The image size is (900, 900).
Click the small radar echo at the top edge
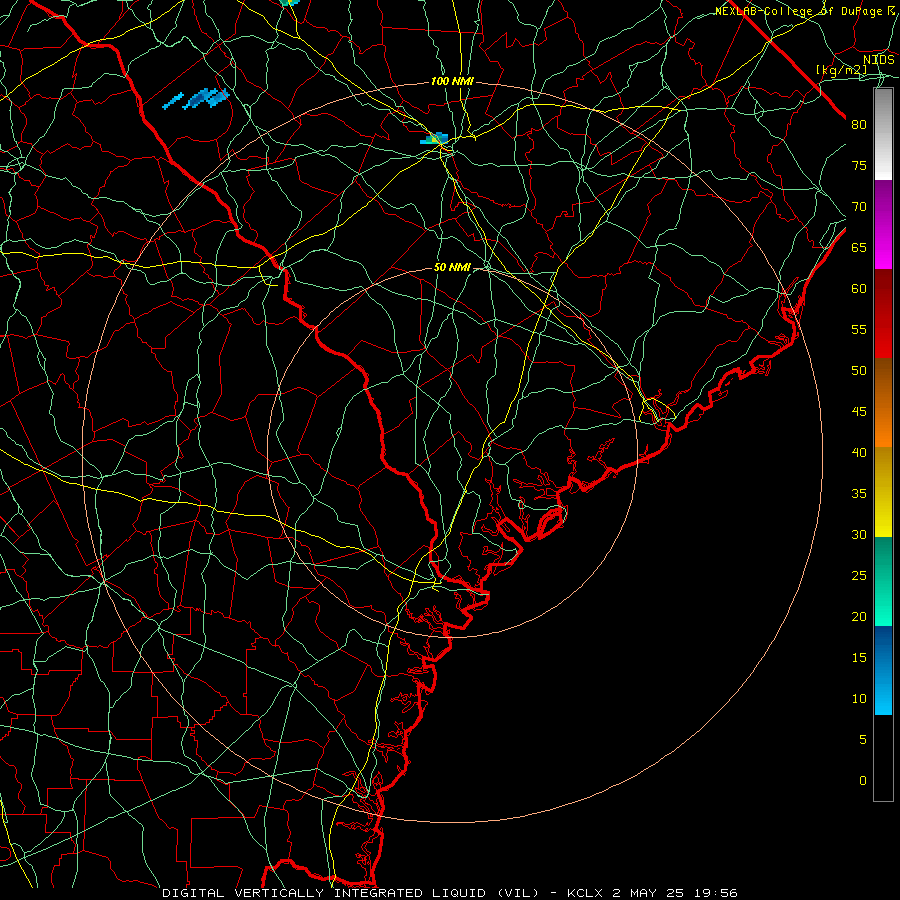[x=290, y=2]
